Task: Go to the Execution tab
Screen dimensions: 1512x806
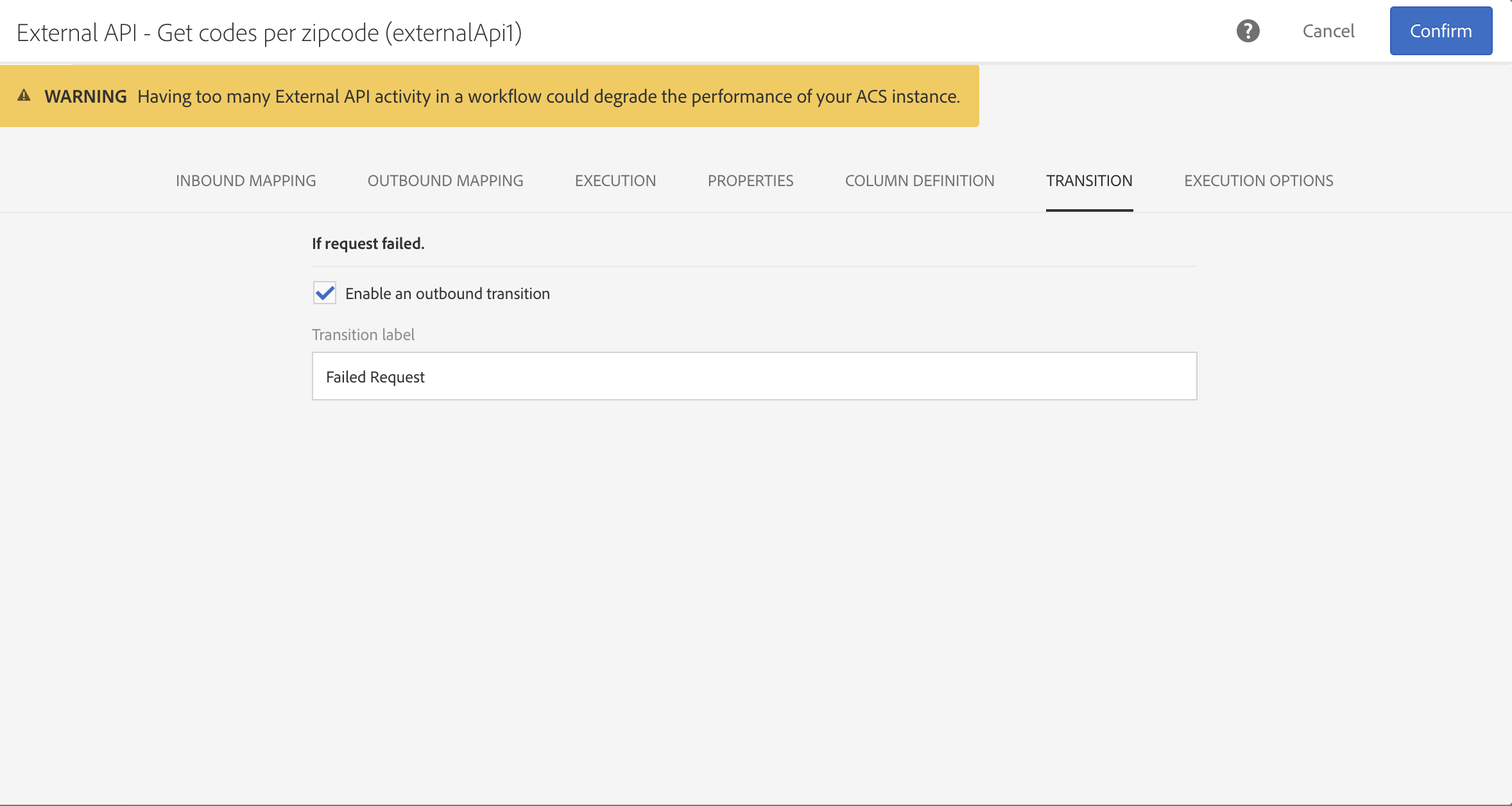Action: pos(615,181)
